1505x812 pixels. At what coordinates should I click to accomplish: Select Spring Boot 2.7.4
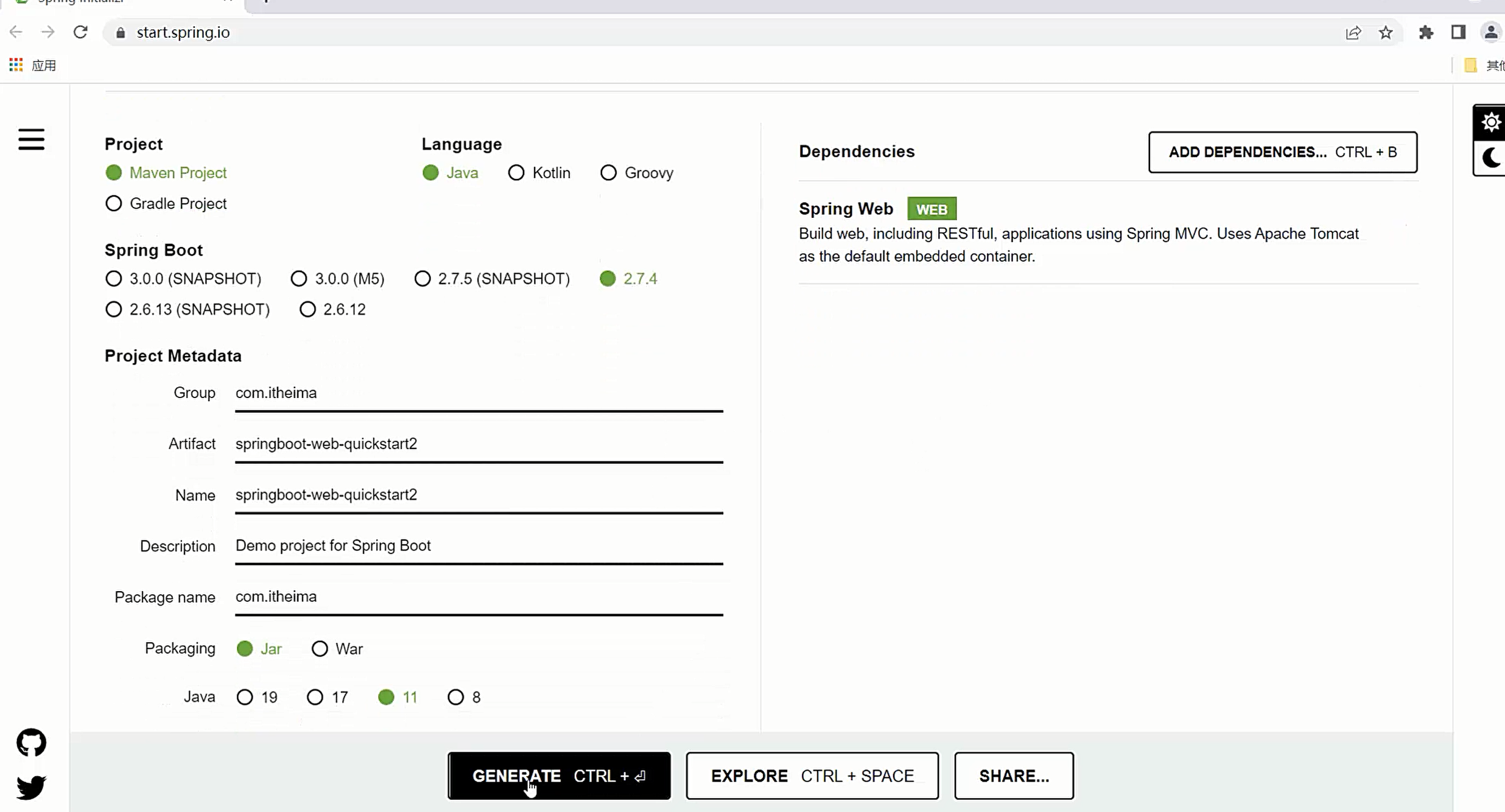[x=628, y=279]
